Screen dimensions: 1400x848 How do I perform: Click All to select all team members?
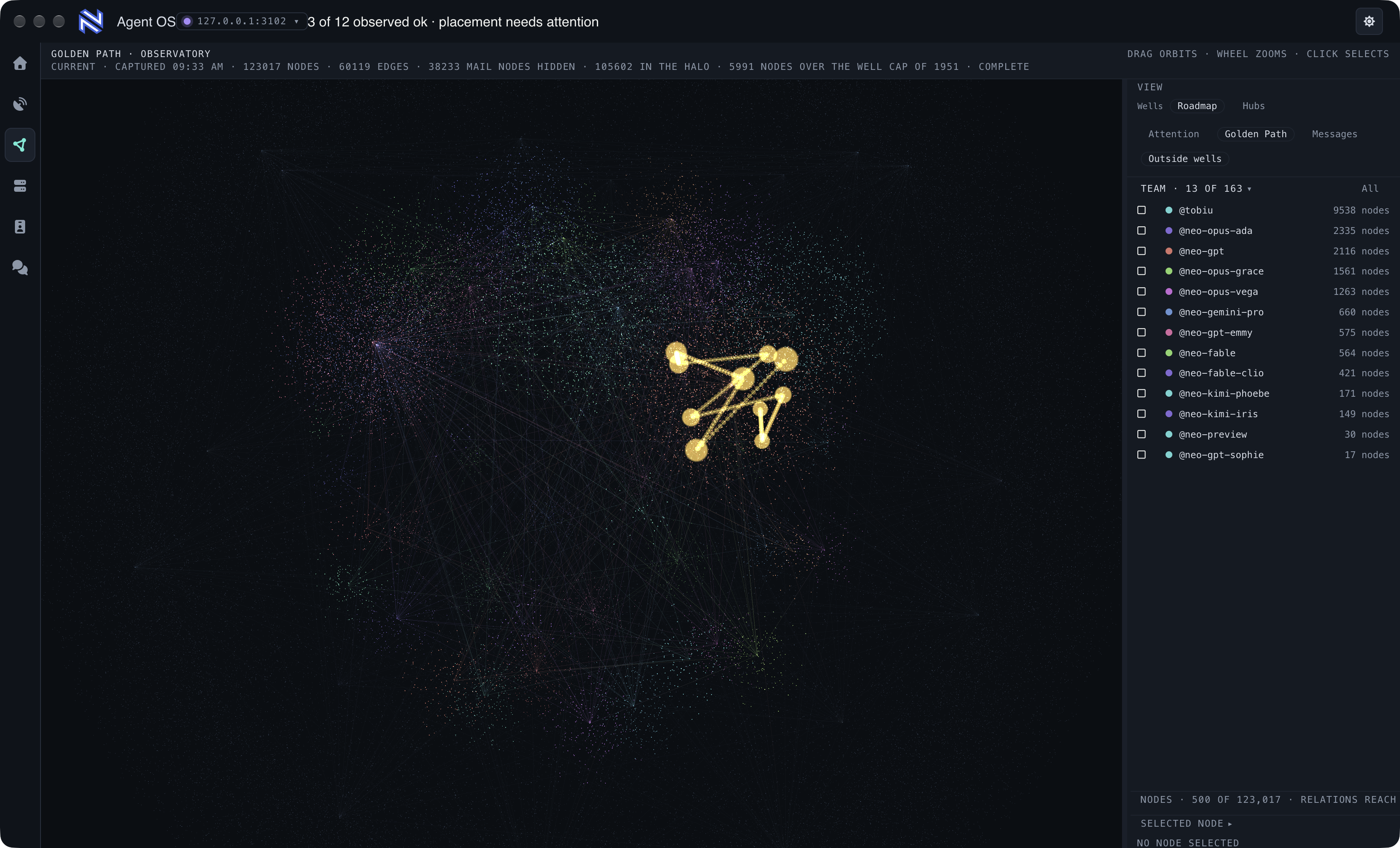pyautogui.click(x=1369, y=189)
